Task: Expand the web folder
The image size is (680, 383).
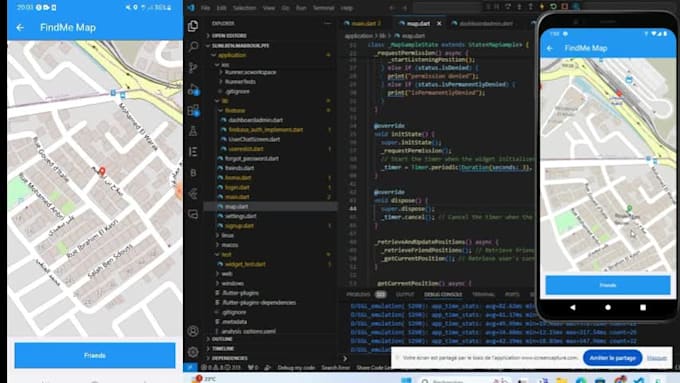Action: [x=227, y=274]
